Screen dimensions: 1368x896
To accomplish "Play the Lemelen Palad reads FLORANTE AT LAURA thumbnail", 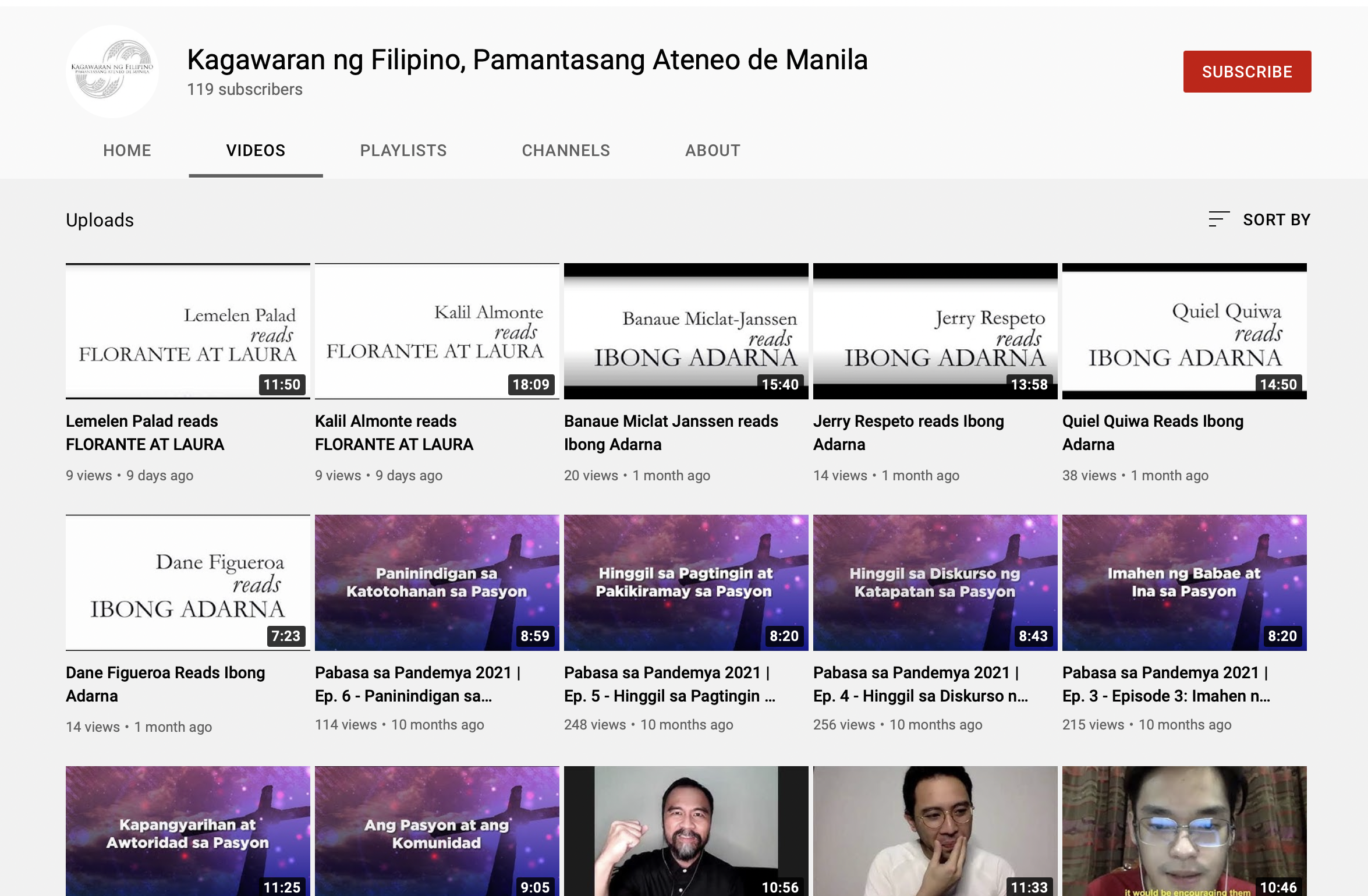I will pos(187,331).
